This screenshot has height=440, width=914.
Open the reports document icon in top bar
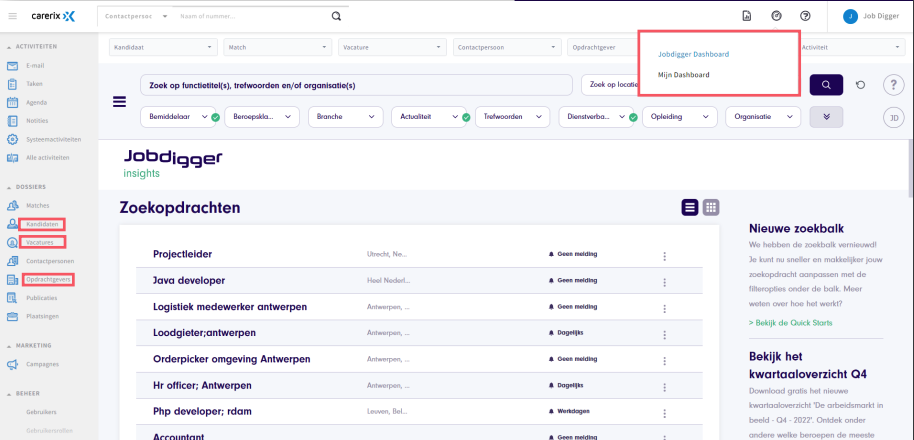(746, 16)
